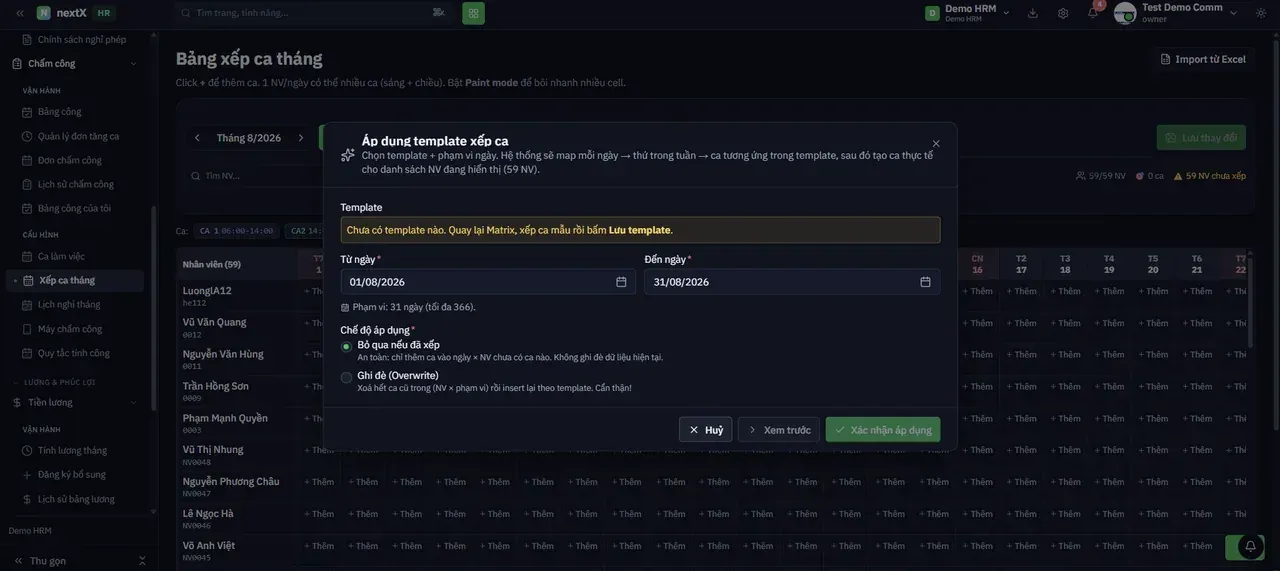Collapse sidebar via double-chevron icon beside nextX logo

(x=19, y=13)
